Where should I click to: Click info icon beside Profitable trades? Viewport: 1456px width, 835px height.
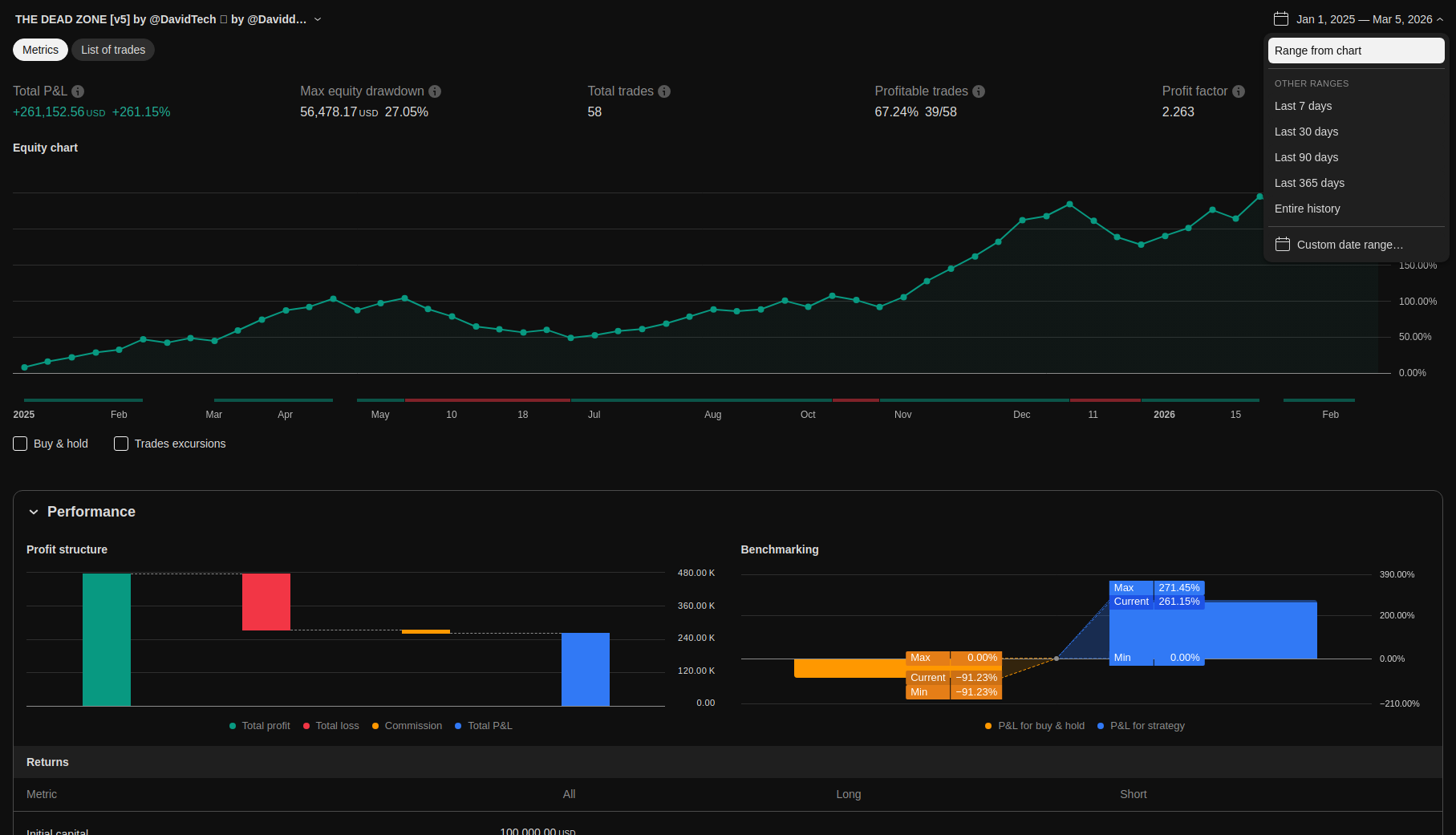[979, 91]
